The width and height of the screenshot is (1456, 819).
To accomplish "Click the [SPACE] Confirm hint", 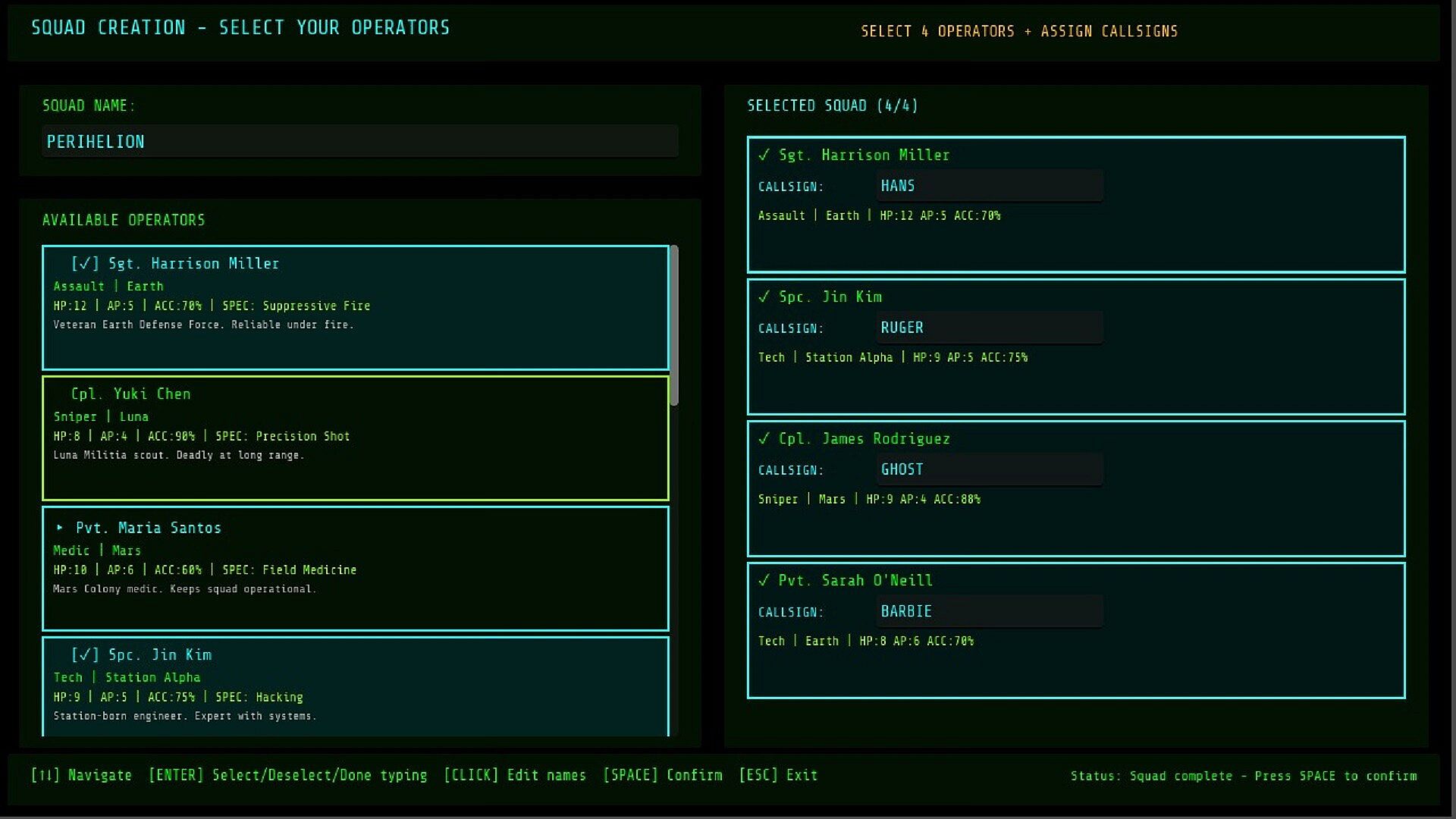I will point(662,775).
